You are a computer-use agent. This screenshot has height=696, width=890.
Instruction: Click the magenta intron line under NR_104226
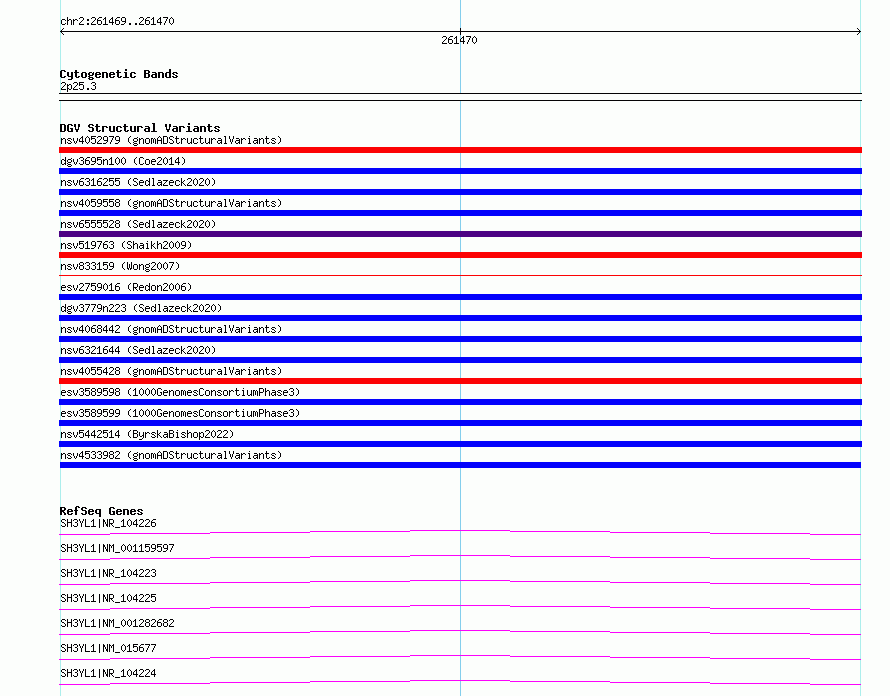click(x=460, y=531)
